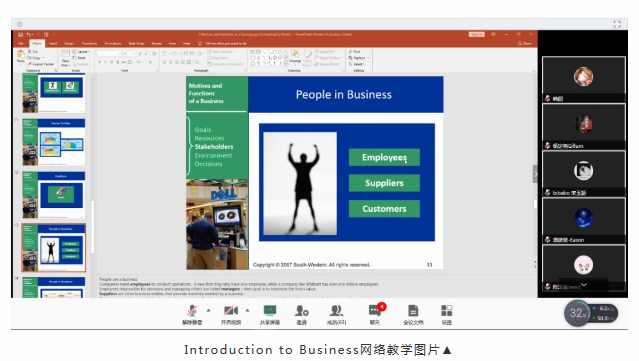
Task: Switch to the Design ribbon tab
Action: point(69,43)
